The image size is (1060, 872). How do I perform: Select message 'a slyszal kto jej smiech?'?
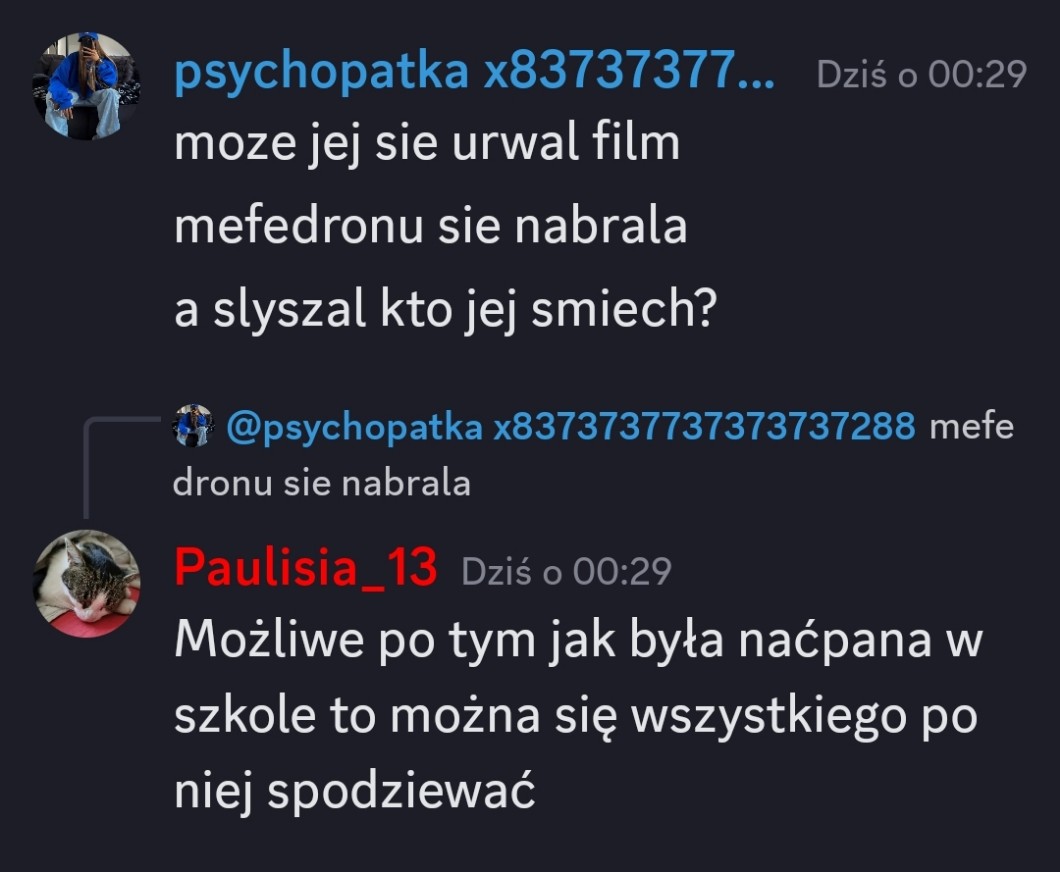445,311
